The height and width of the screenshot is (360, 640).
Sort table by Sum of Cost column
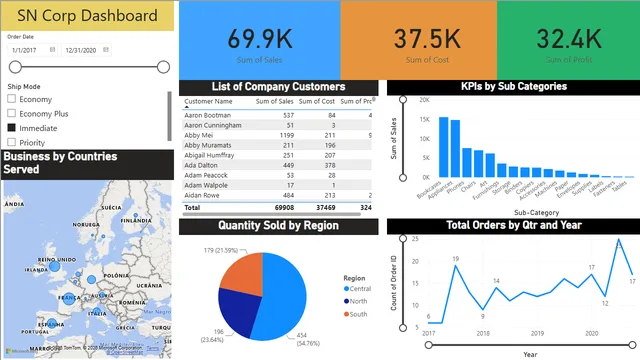[x=317, y=101]
